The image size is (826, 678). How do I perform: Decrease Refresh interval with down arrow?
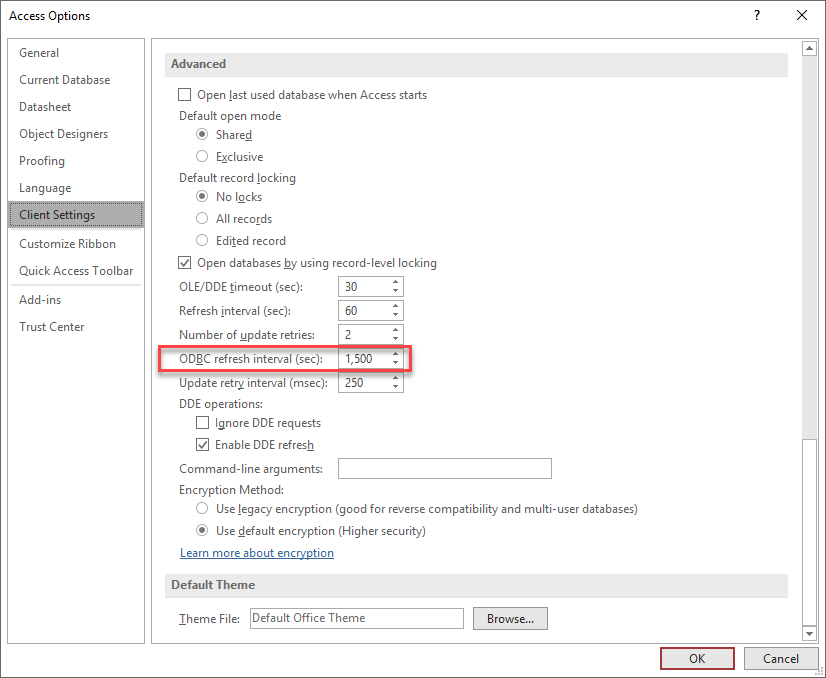click(x=395, y=315)
